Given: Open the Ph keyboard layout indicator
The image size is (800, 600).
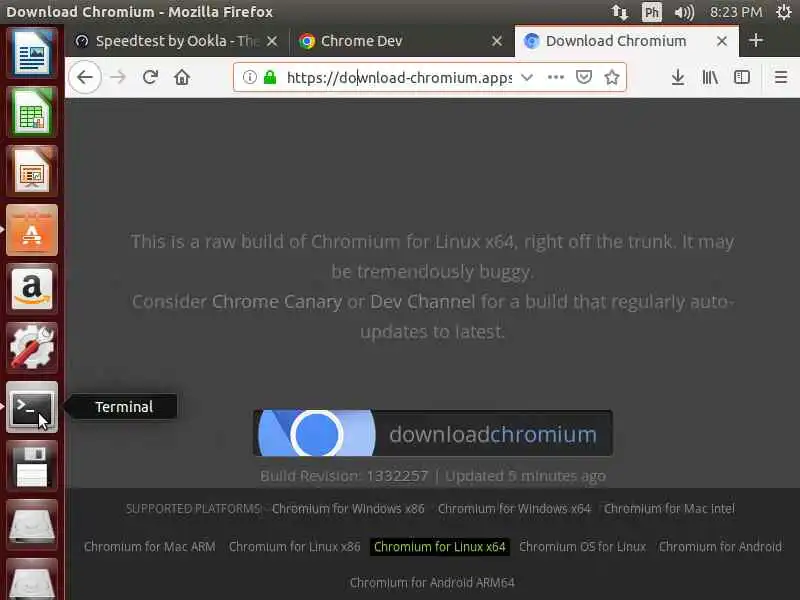Looking at the screenshot, I should tap(652, 12).
